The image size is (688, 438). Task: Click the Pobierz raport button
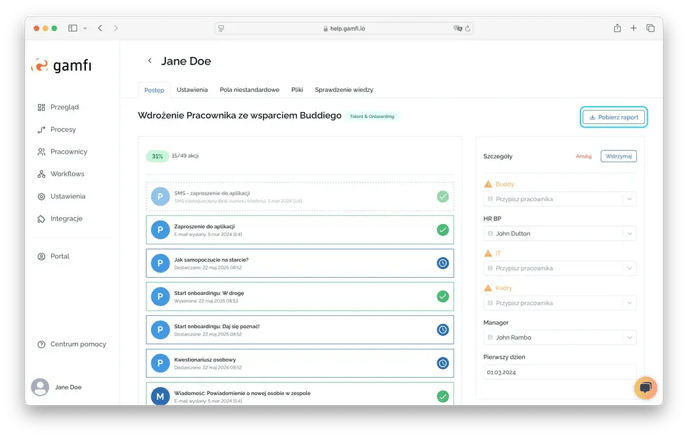(614, 117)
